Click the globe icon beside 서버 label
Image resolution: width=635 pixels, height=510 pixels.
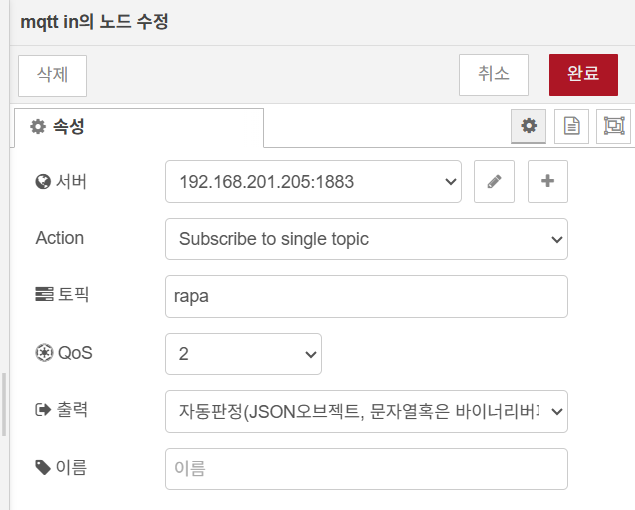point(42,182)
